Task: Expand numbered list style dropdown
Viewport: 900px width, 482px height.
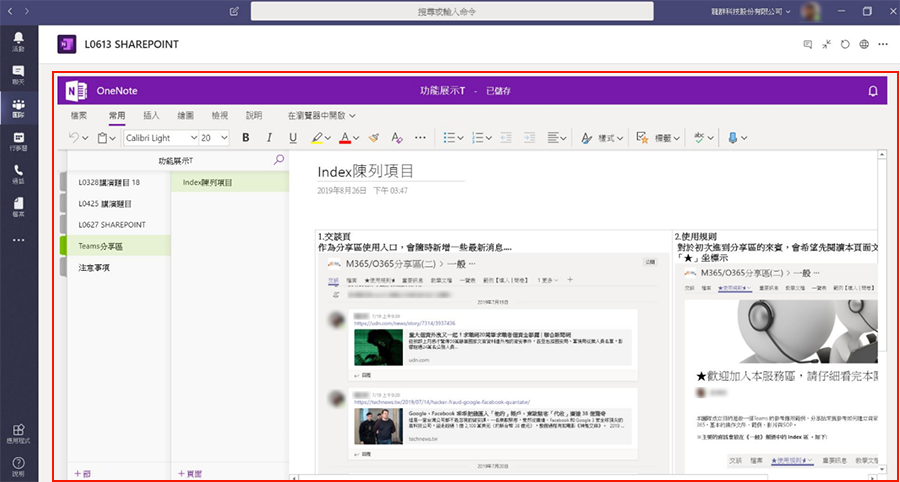Action: click(x=488, y=138)
